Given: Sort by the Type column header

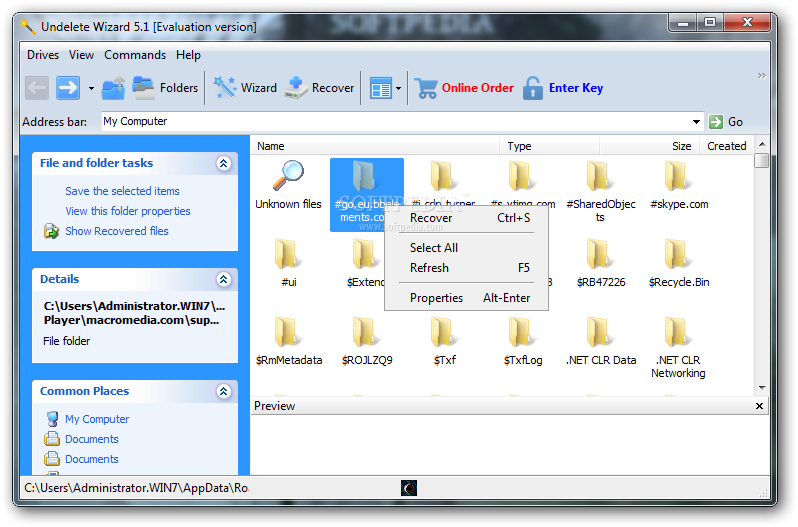Looking at the screenshot, I should 550,146.
